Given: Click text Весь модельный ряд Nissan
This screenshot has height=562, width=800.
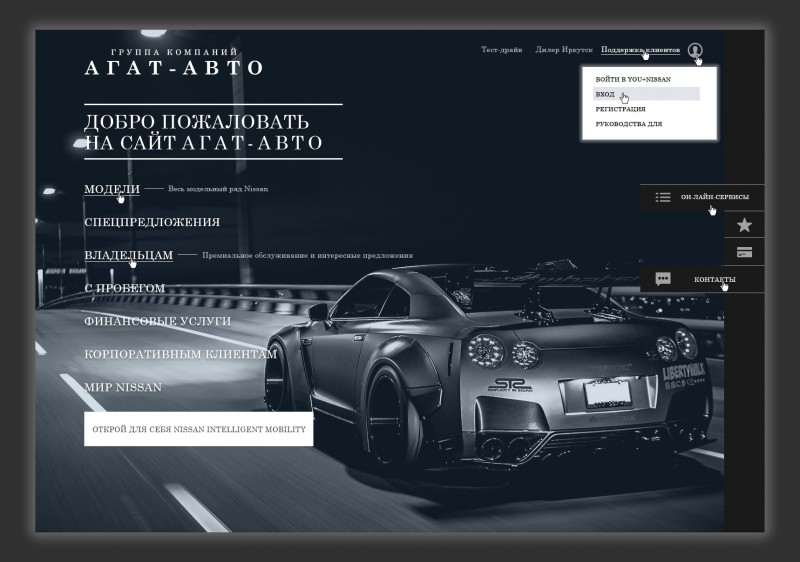Looking at the screenshot, I should (218, 189).
